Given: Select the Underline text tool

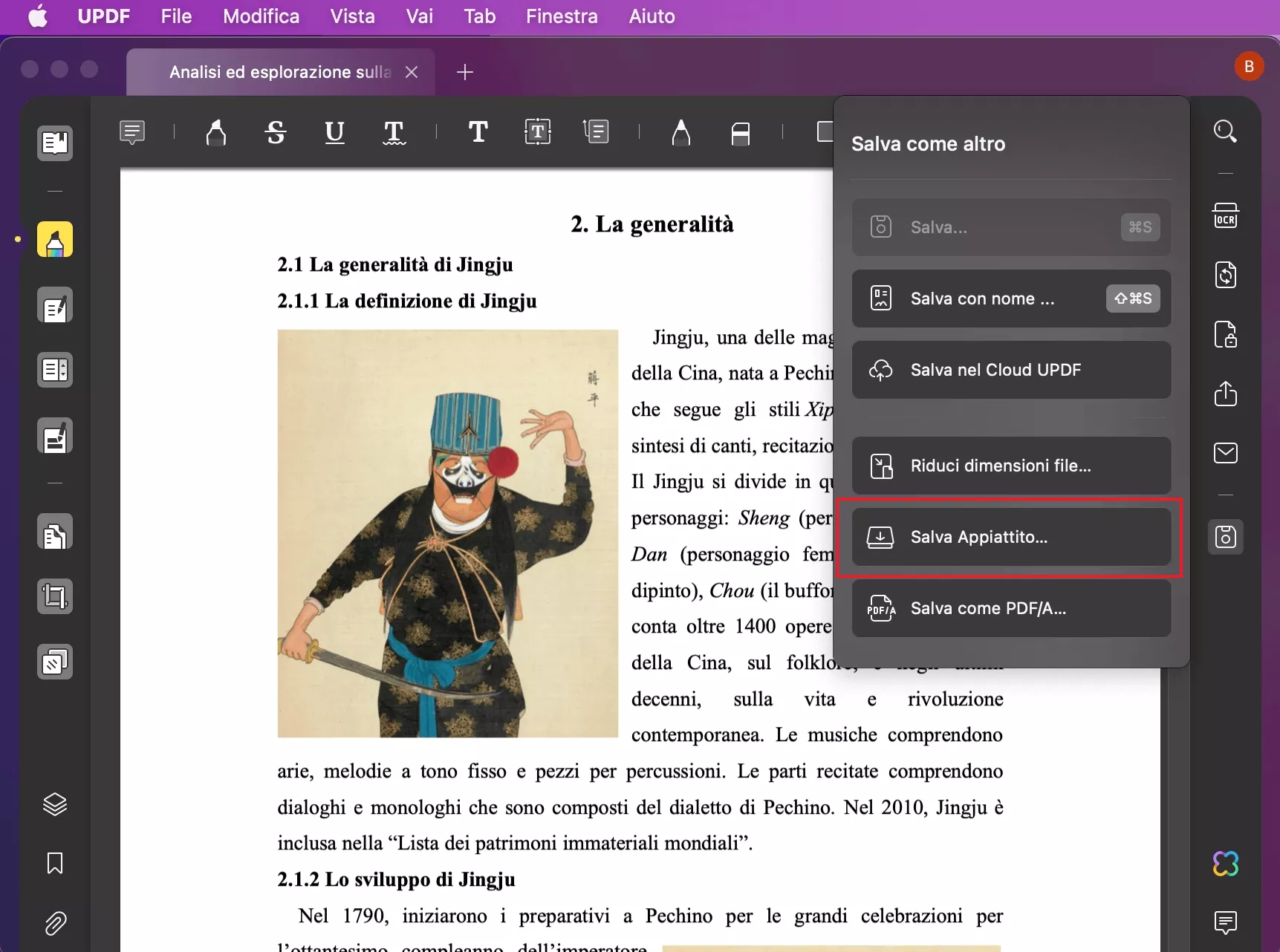Looking at the screenshot, I should 335,132.
